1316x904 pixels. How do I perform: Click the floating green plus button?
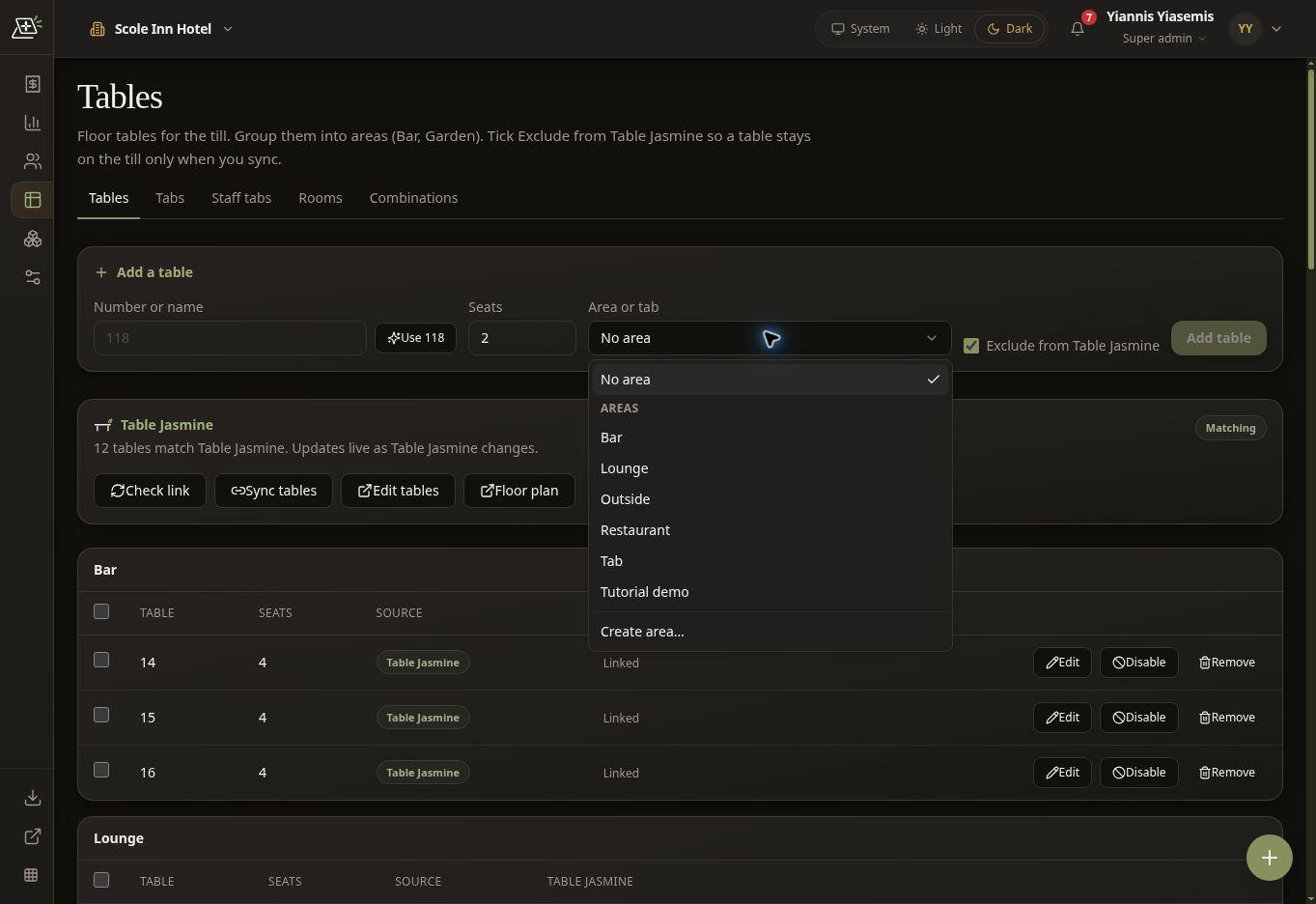1270,858
